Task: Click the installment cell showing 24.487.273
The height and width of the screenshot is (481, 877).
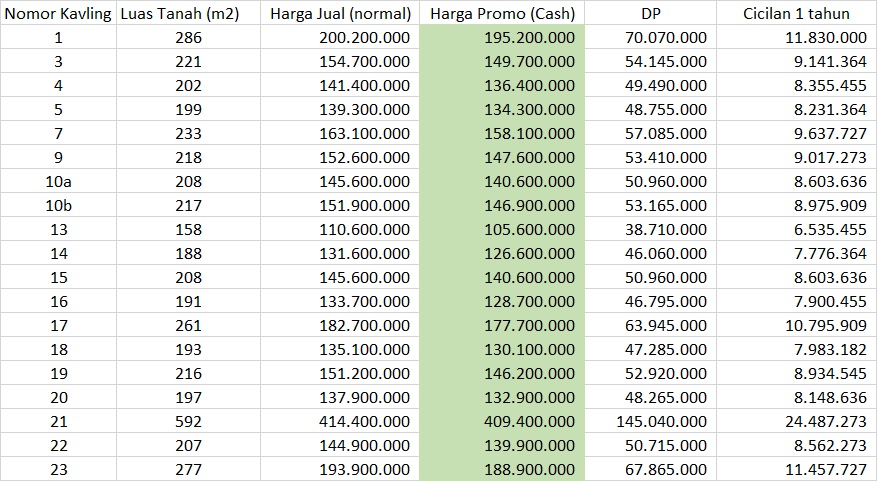Action: (x=796, y=422)
